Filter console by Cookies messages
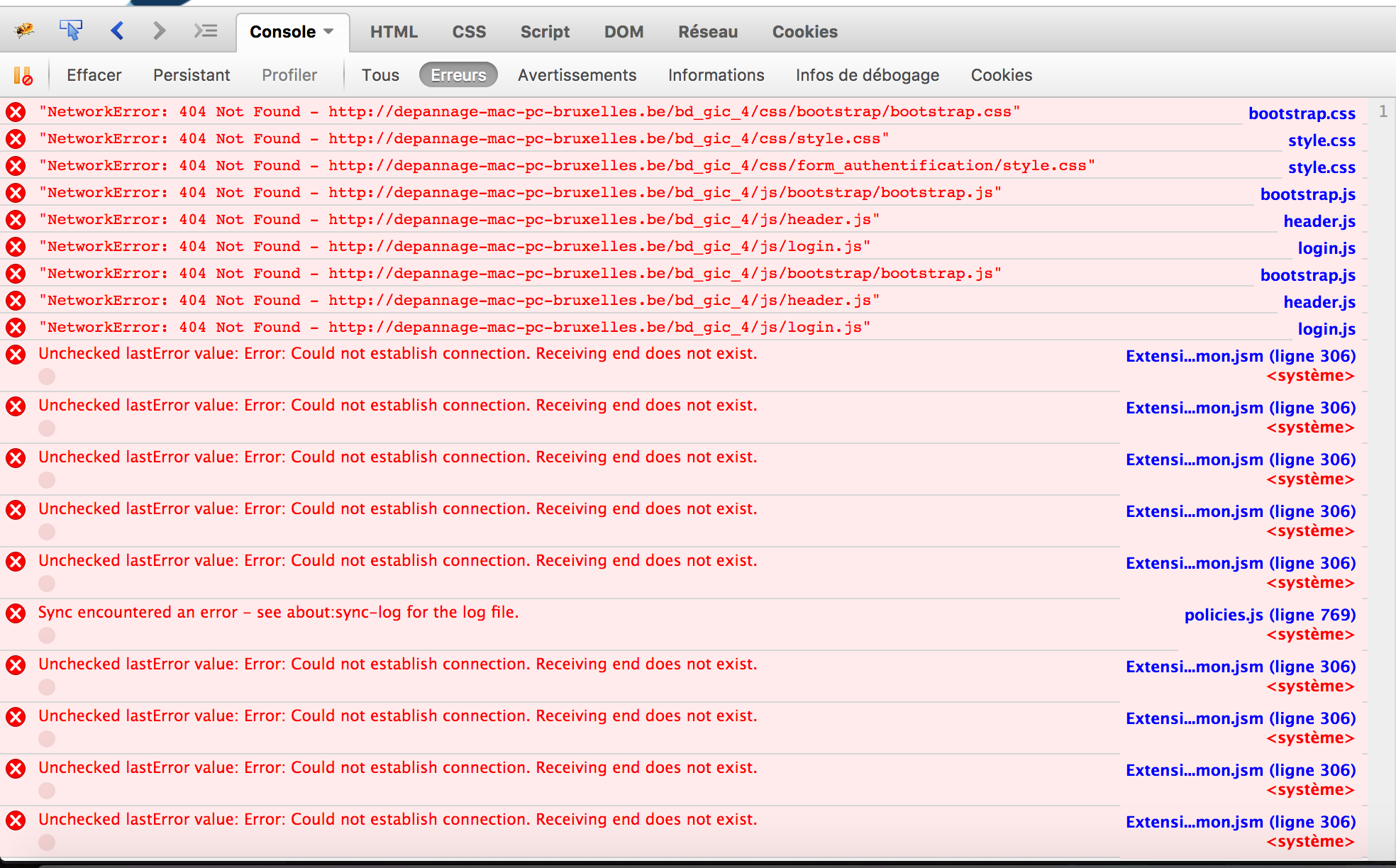1396x868 pixels. (x=1001, y=75)
